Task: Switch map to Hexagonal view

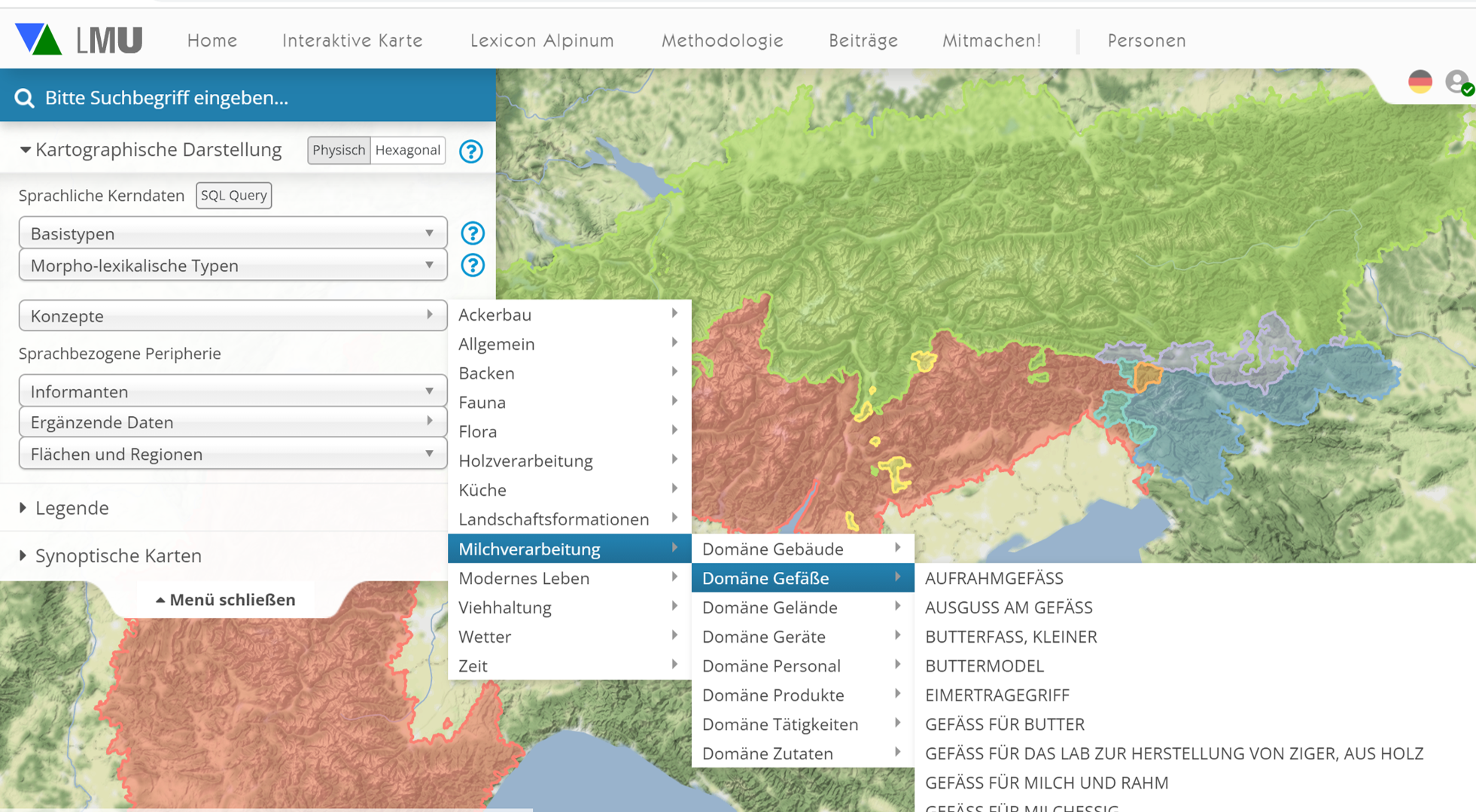Action: coord(407,150)
